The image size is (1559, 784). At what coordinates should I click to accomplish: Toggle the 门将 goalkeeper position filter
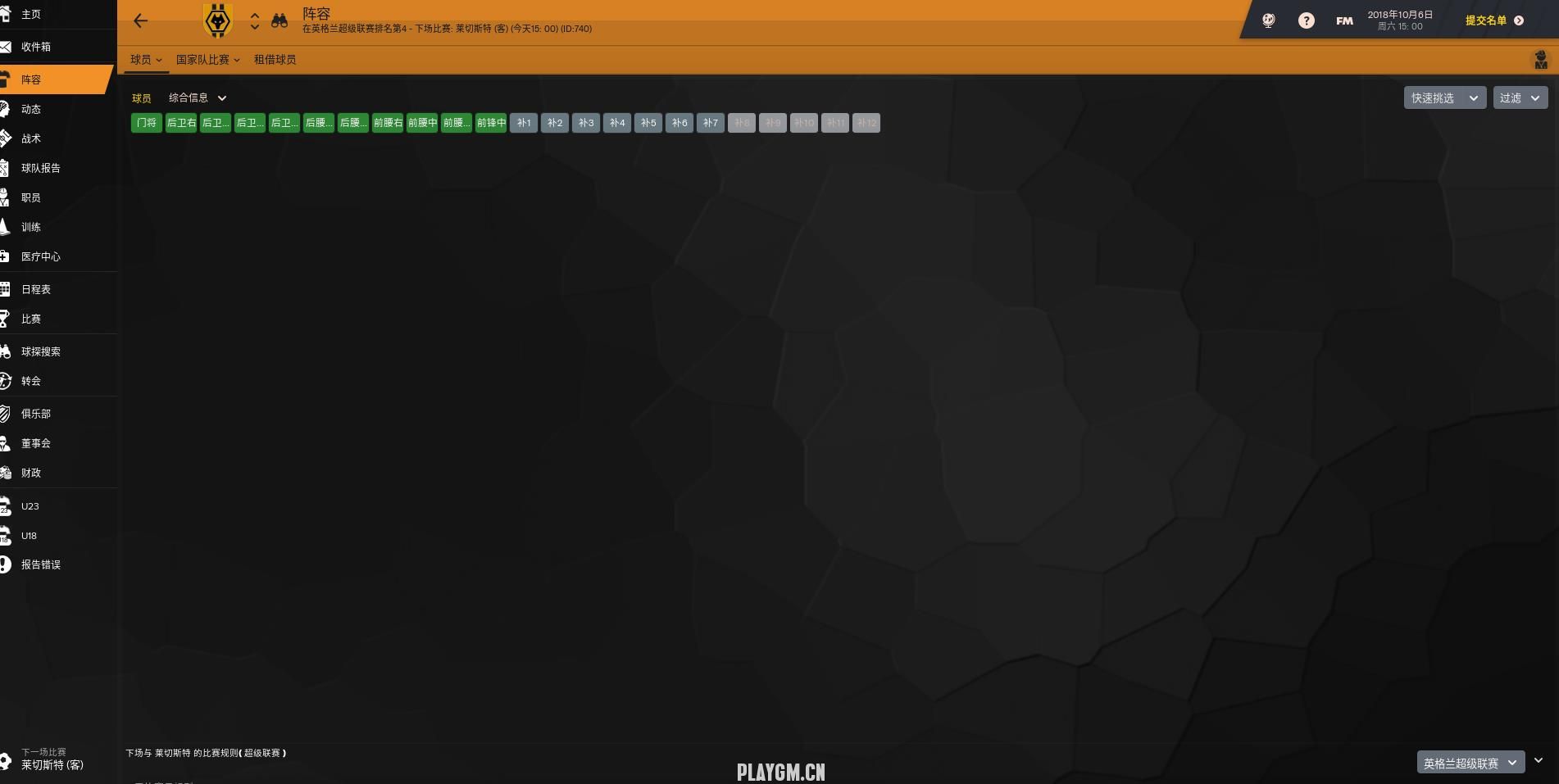(147, 123)
